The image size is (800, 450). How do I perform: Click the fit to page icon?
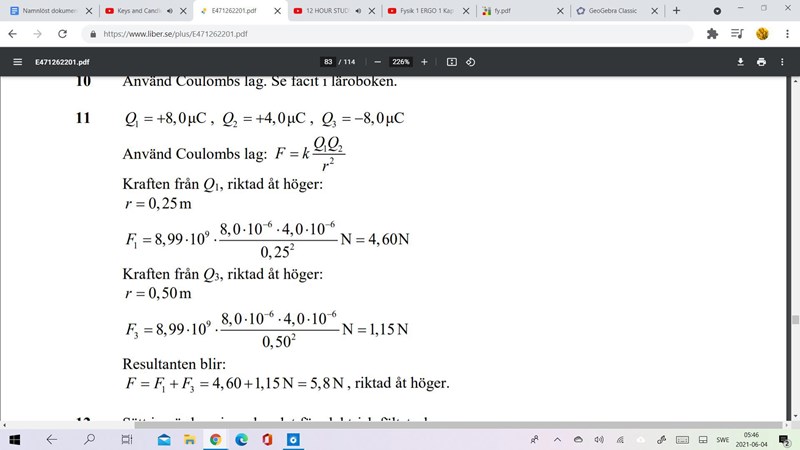coord(451,61)
